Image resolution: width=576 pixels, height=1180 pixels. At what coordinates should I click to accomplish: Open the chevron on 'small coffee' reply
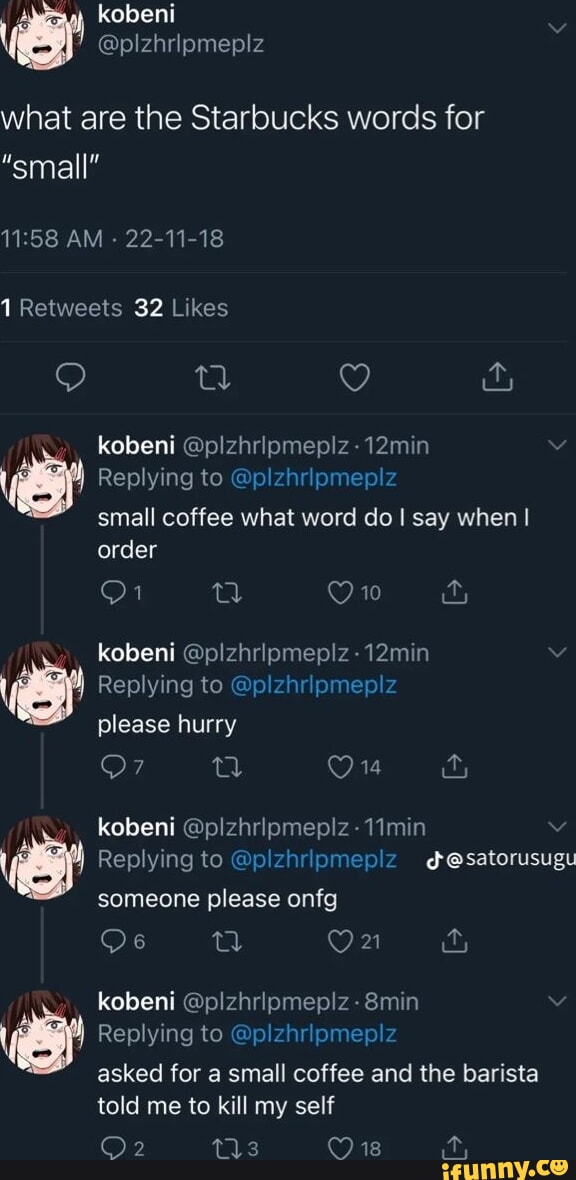point(558,446)
